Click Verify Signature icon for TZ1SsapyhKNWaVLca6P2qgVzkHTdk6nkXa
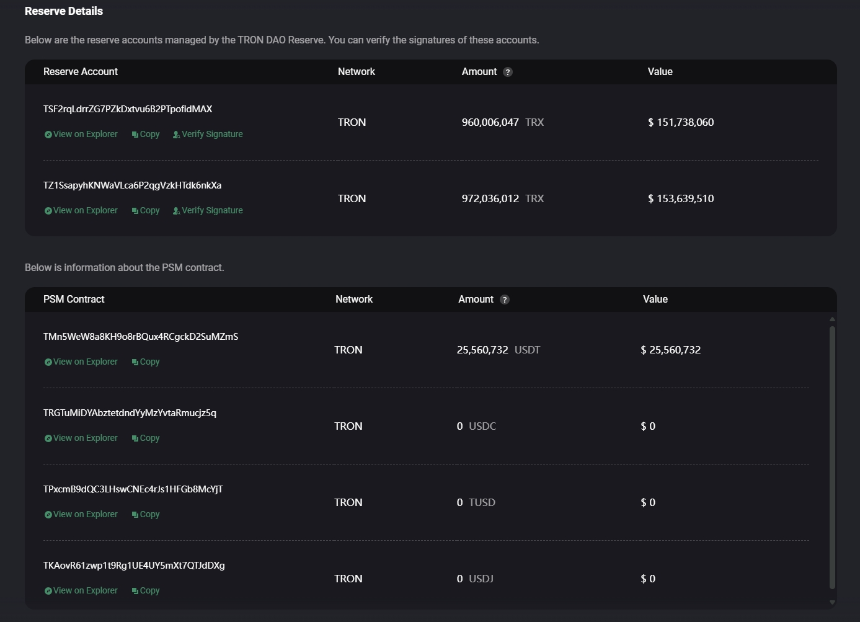The width and height of the screenshot is (860, 622). point(176,211)
